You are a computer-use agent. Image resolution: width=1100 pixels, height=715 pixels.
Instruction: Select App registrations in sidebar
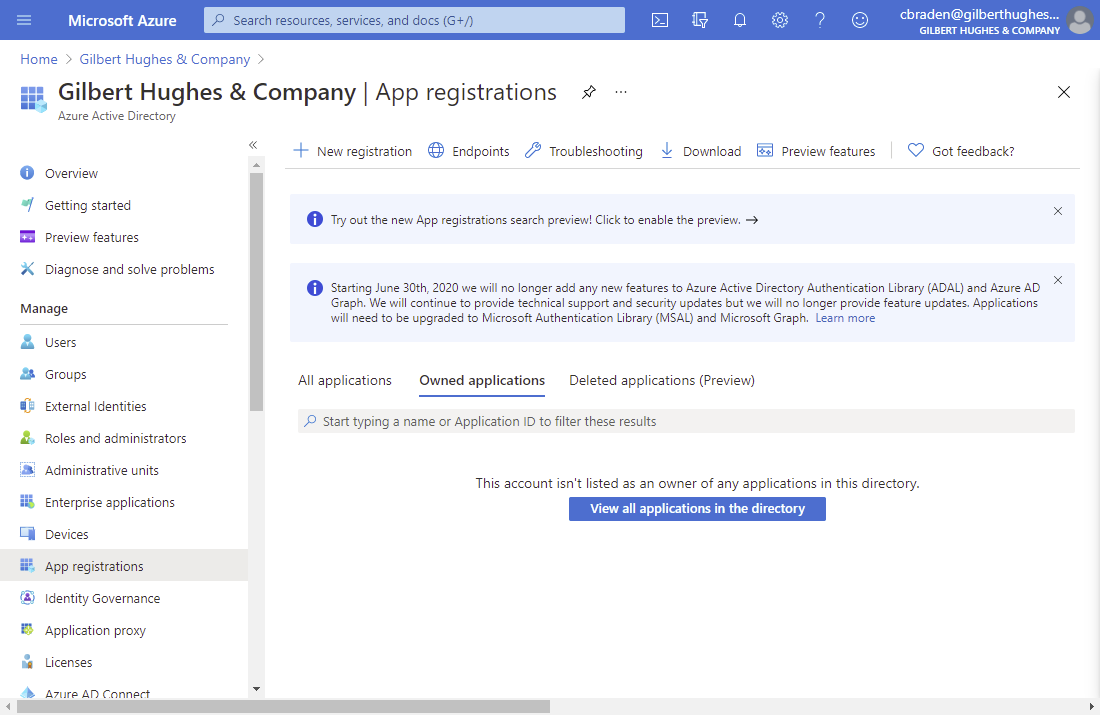[123, 566]
